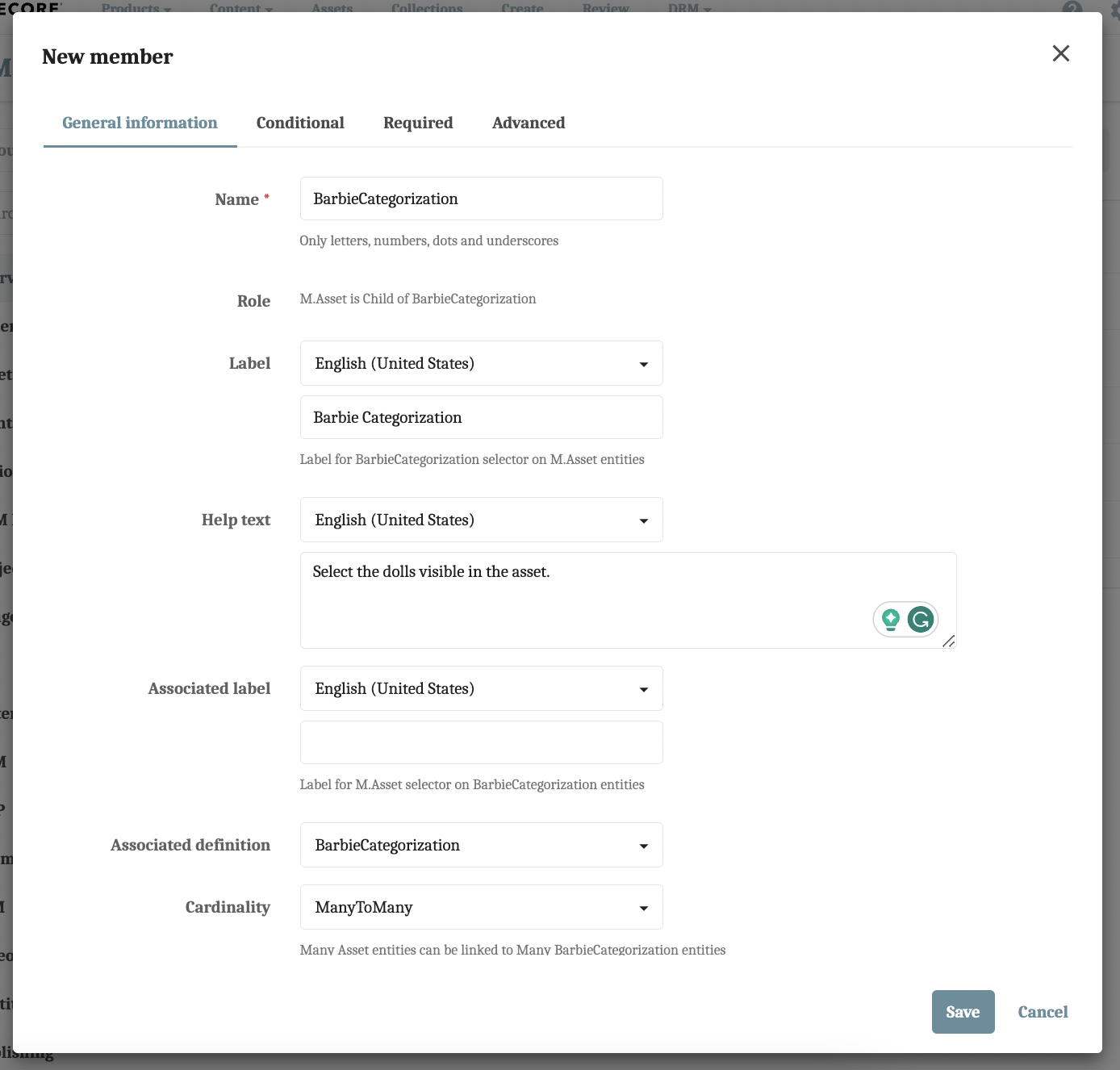Switch to the Conditional tab
This screenshot has height=1070, width=1120.
pos(299,123)
